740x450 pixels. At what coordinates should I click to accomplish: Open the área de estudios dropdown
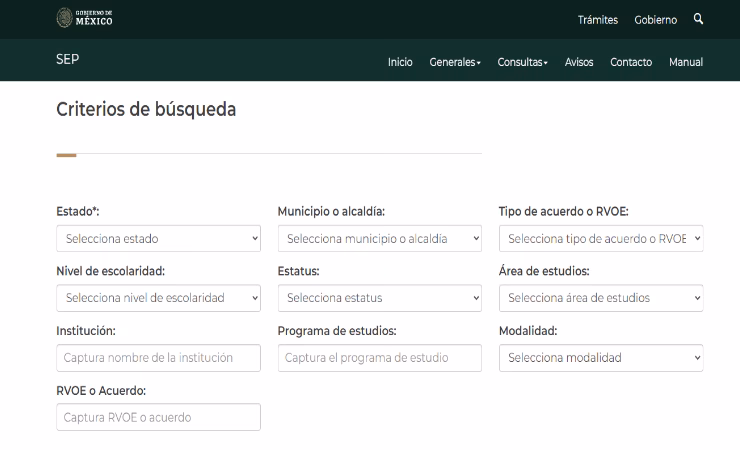coord(601,298)
